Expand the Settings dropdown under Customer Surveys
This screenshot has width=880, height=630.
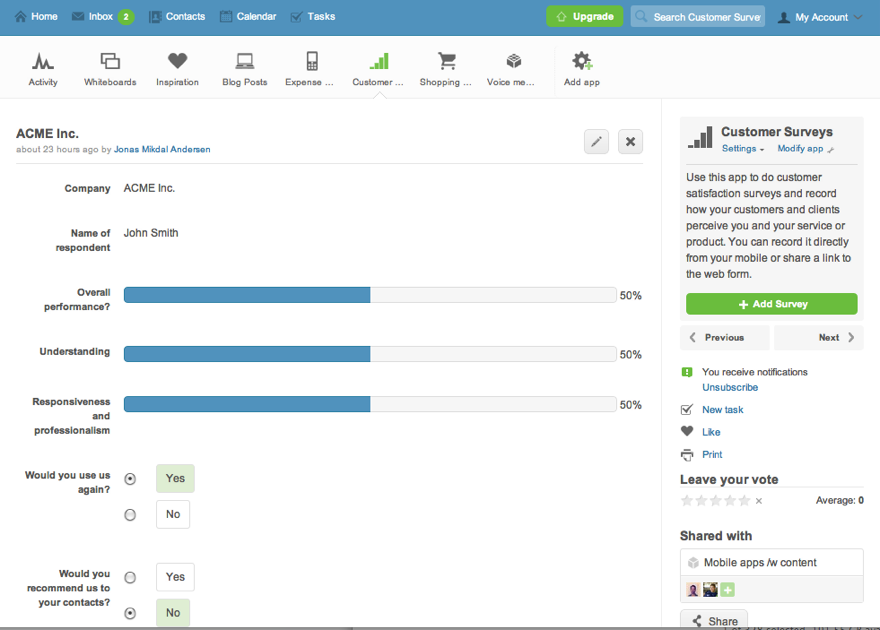click(743, 149)
